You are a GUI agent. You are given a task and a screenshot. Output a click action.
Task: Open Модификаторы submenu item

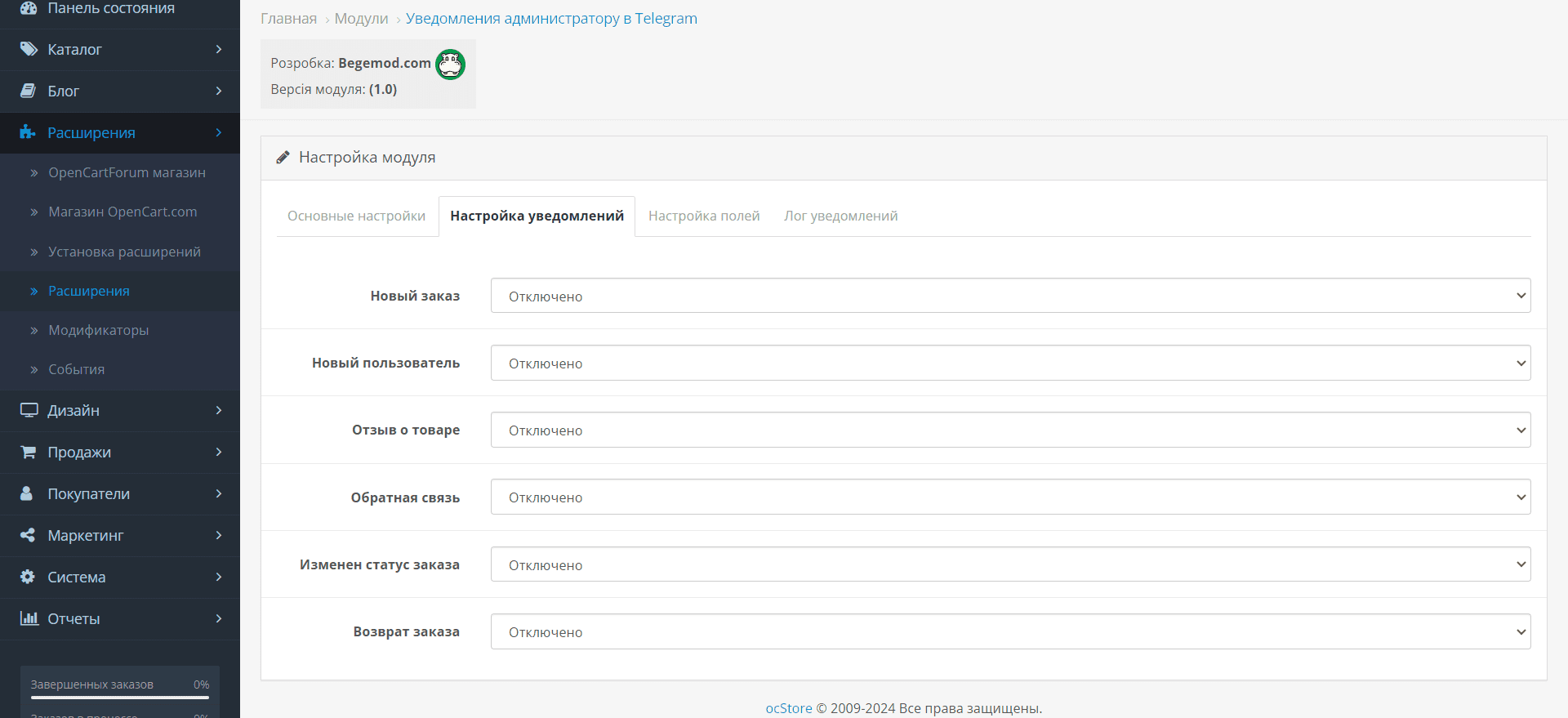point(98,330)
